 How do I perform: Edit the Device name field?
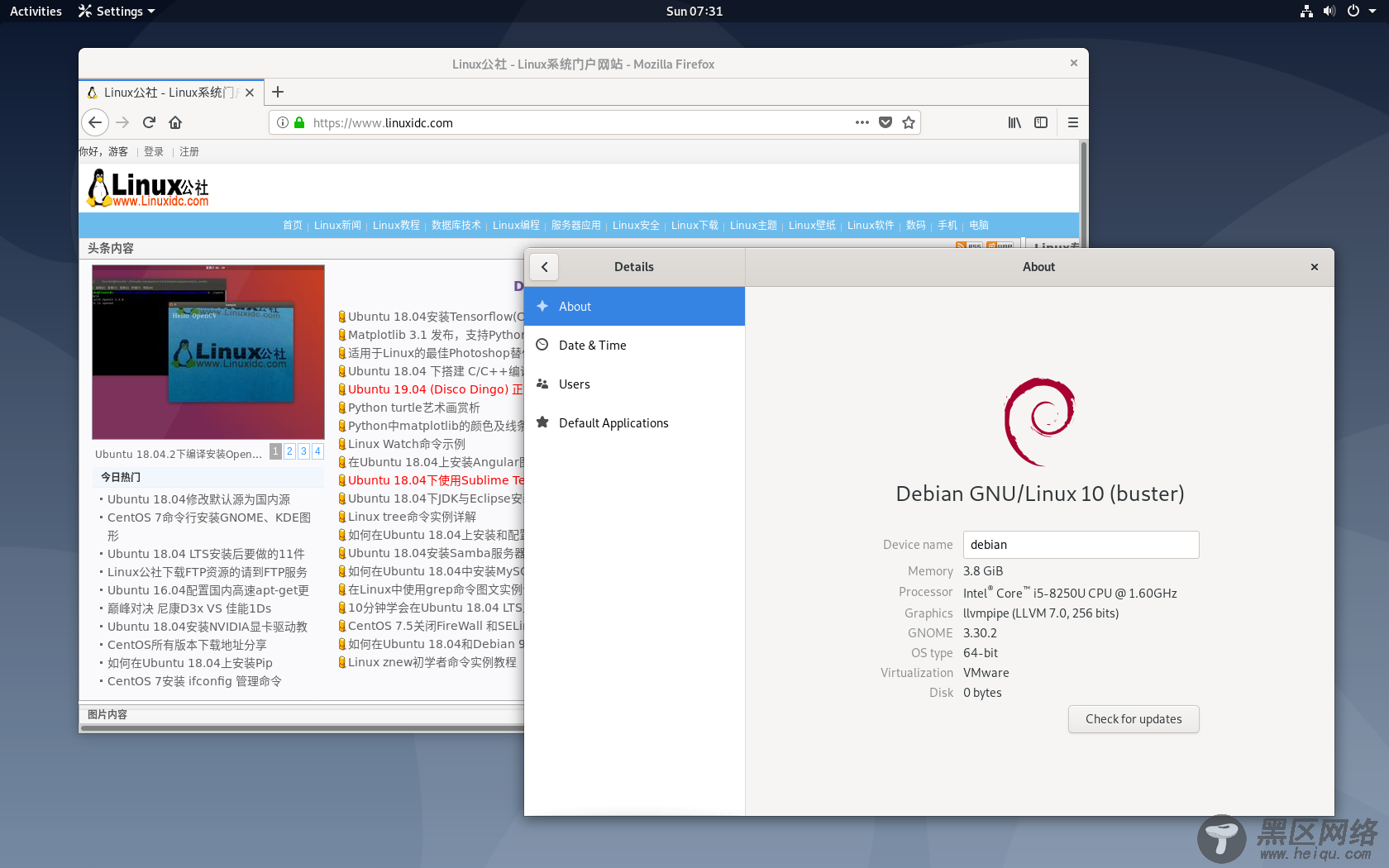tap(1081, 545)
